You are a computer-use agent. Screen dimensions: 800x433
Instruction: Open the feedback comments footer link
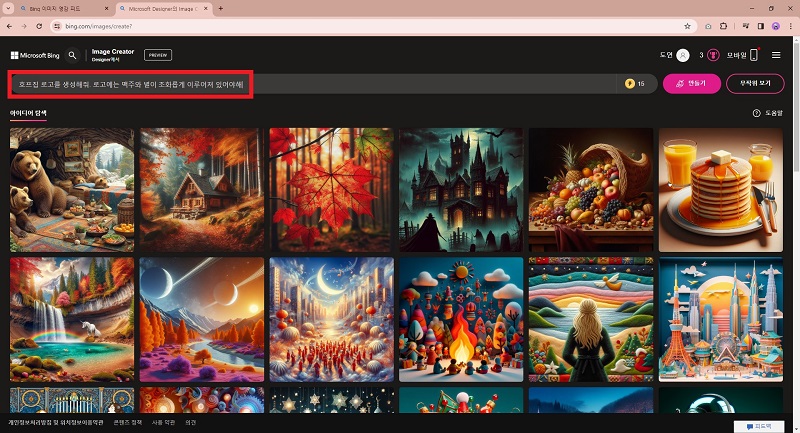pyautogui.click(x=190, y=423)
